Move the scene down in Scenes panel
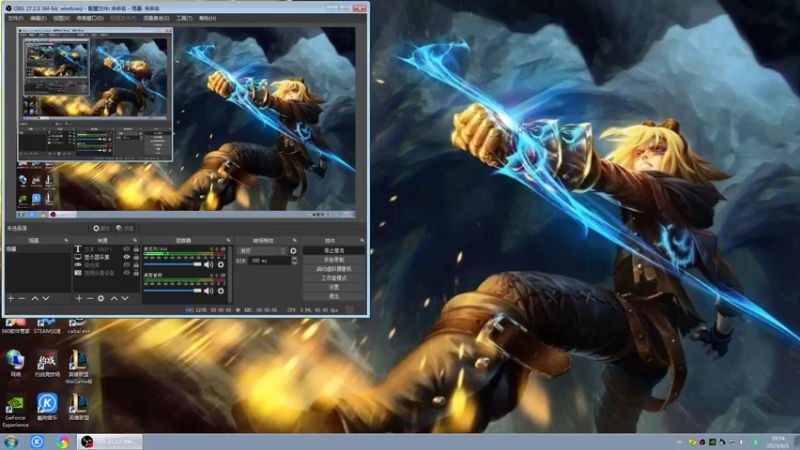 [46, 298]
